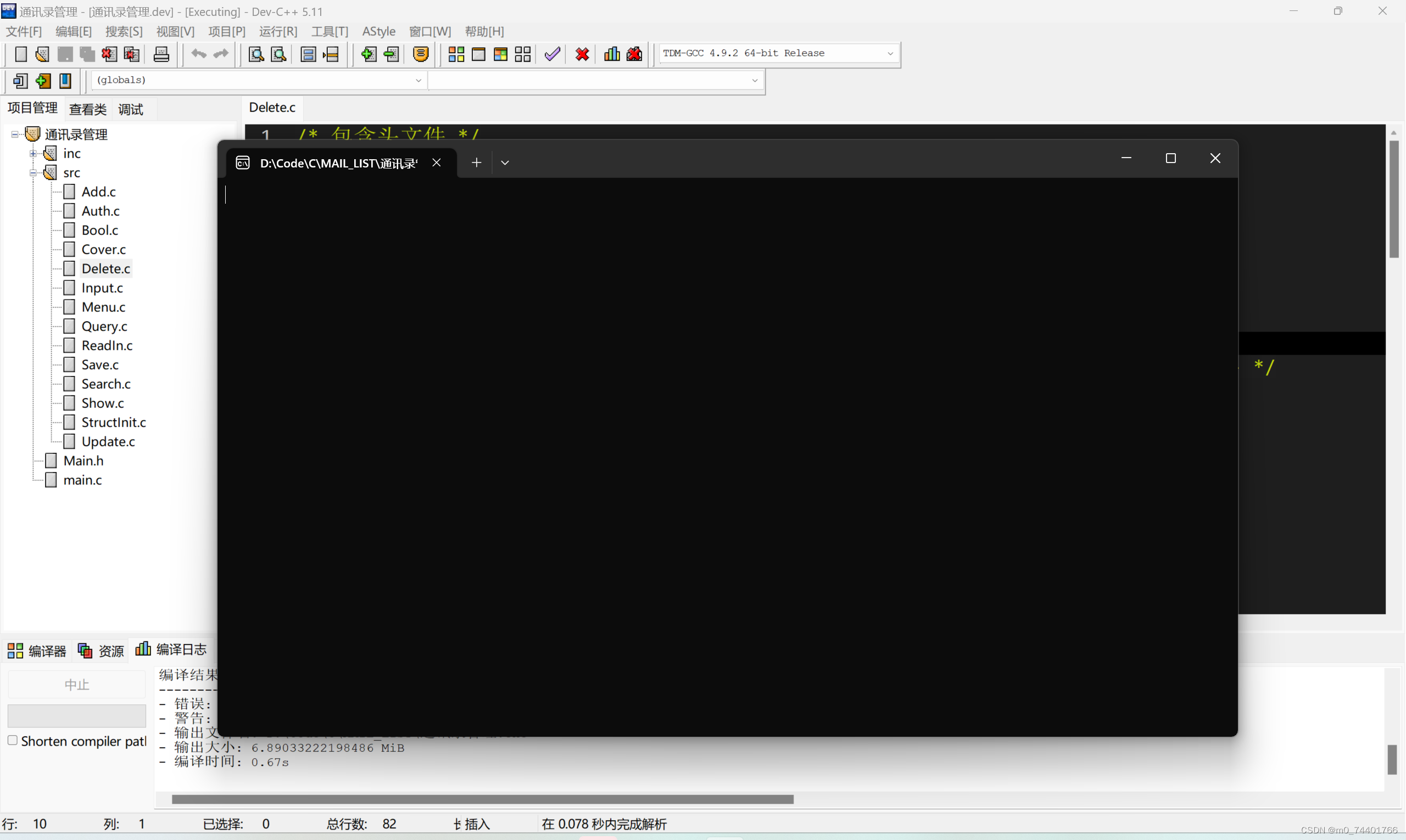Create a new file with the New icon
Viewport: 1406px width, 840px height.
[x=20, y=54]
